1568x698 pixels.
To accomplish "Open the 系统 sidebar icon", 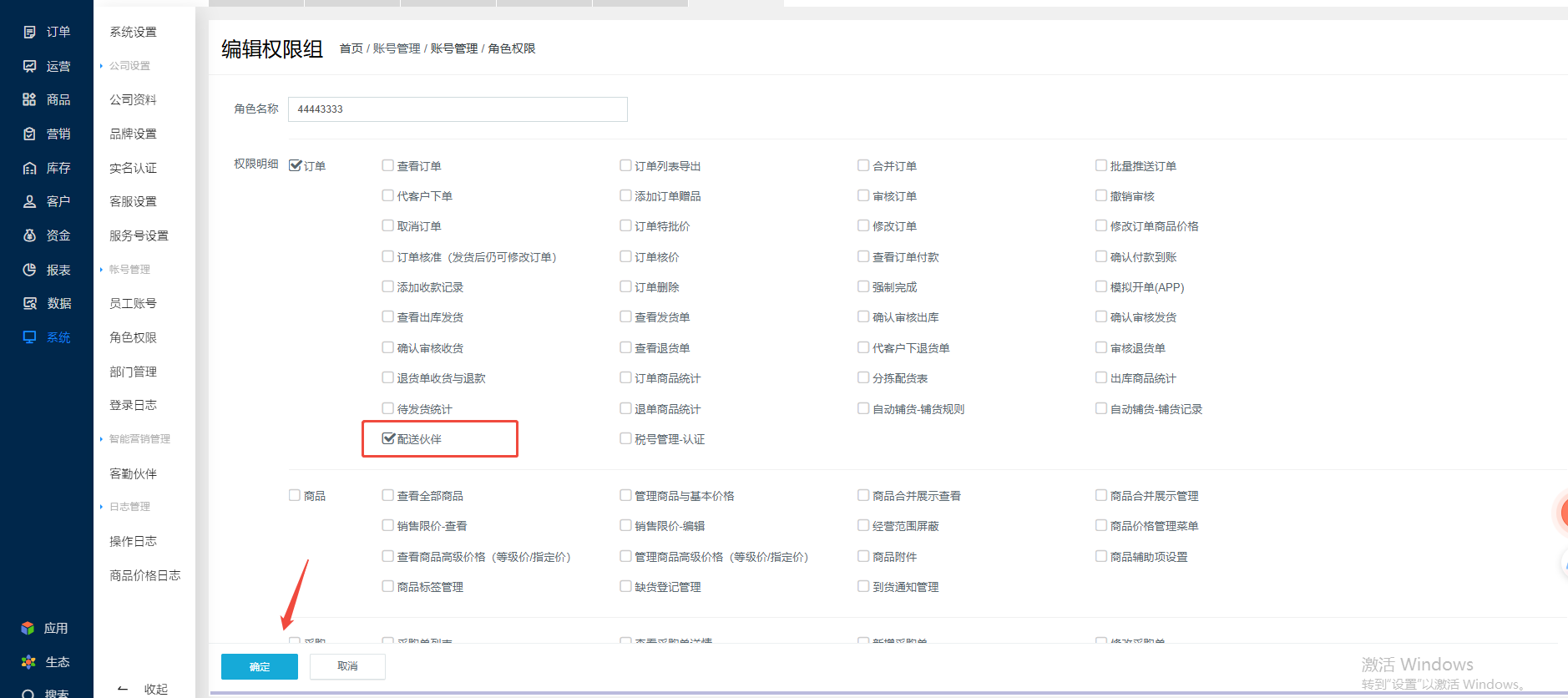I will (29, 337).
